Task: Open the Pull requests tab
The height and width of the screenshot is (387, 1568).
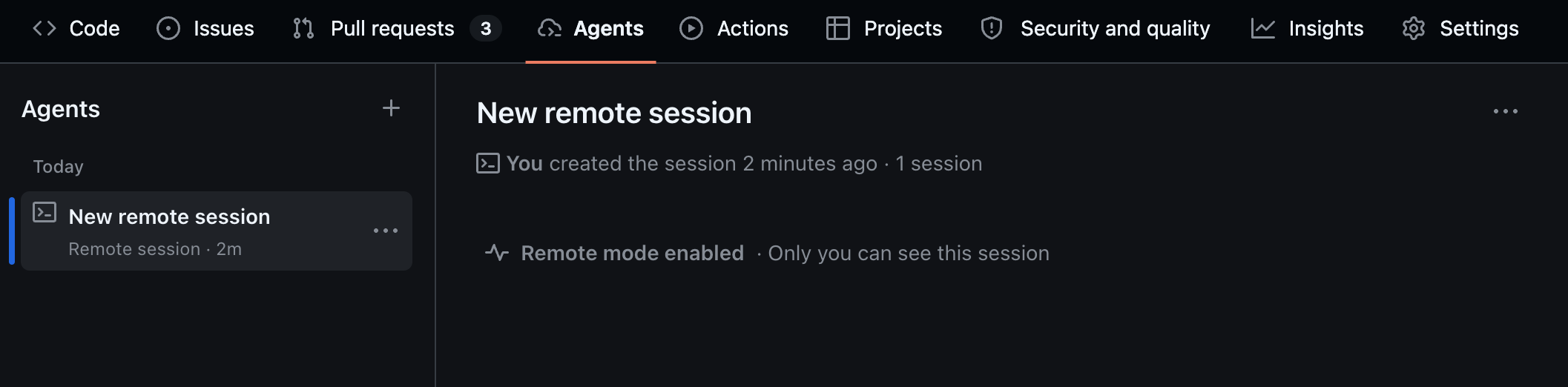Action: coord(392,28)
